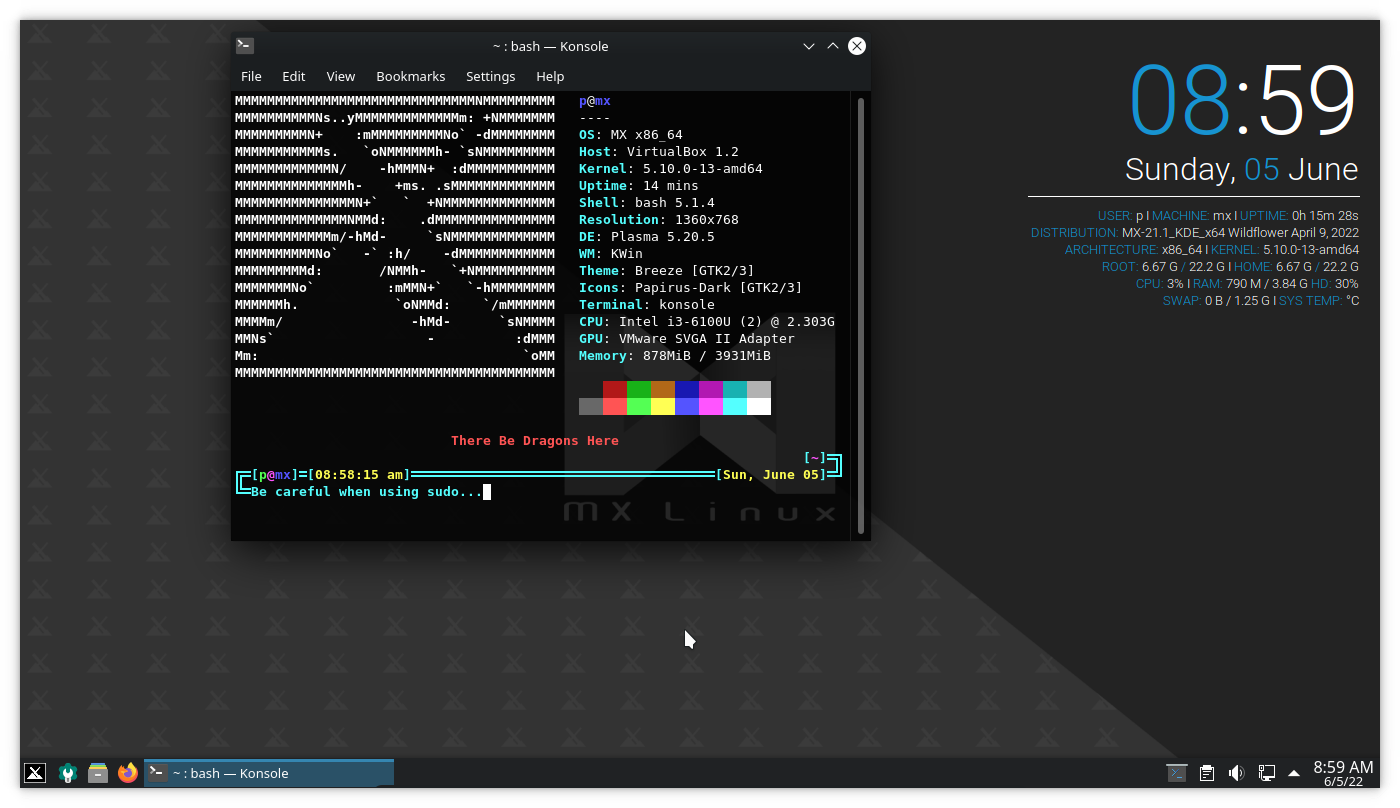This screenshot has width=1400, height=808.
Task: Click the 'Uptime: 14 mins' line
Action: tap(639, 186)
